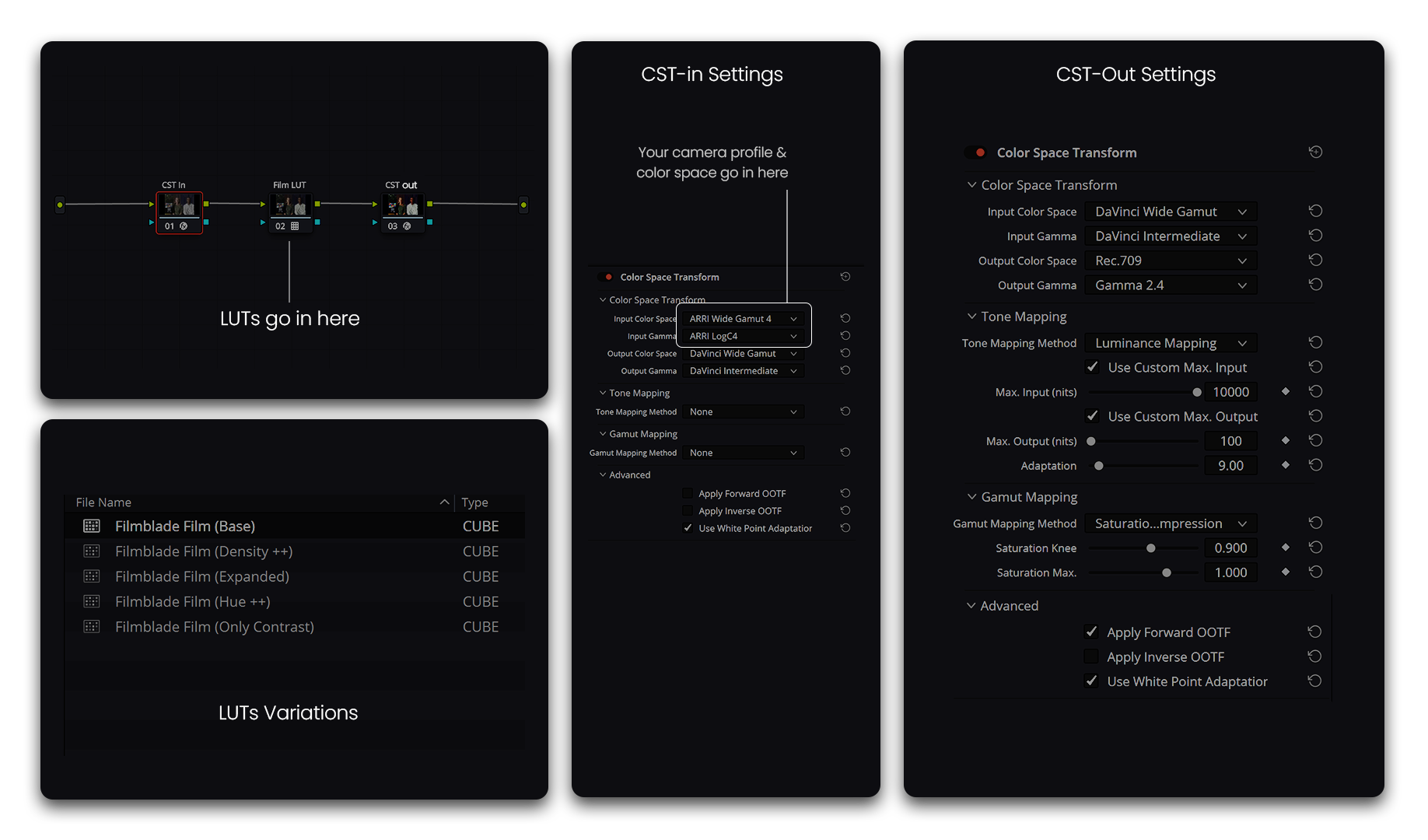The image size is (1428, 840).
Task: Sort the LUT list by File Name header
Action: [x=103, y=502]
